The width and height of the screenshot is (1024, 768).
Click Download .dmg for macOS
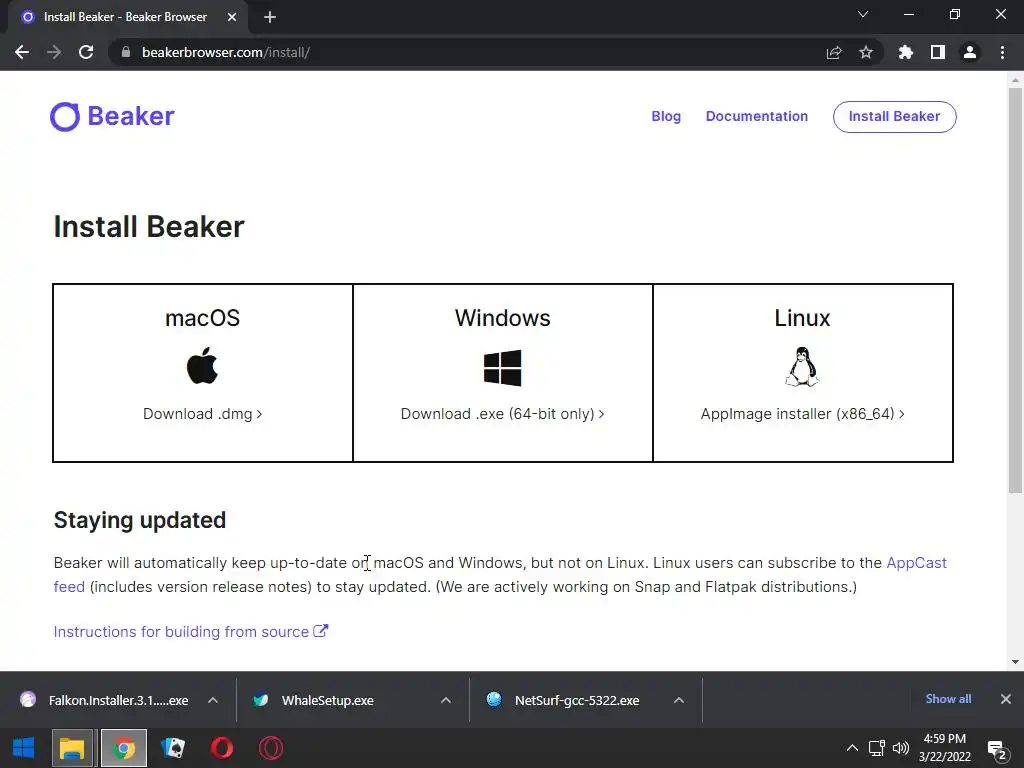tap(202, 414)
